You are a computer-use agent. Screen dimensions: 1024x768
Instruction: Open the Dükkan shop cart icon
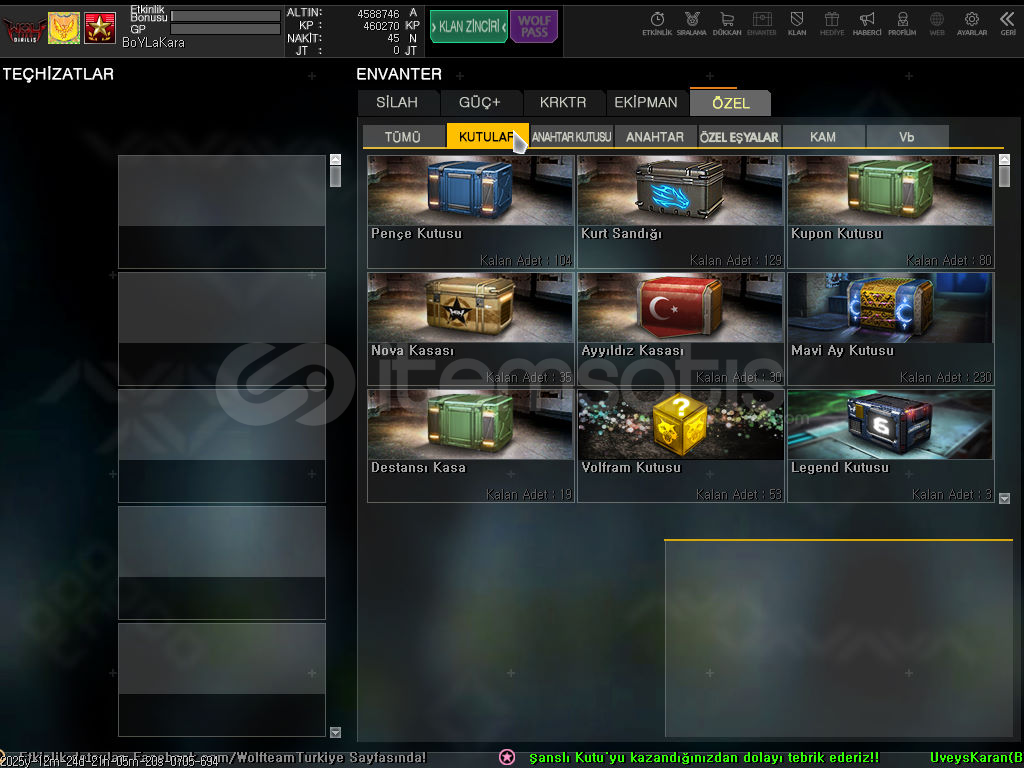(727, 23)
